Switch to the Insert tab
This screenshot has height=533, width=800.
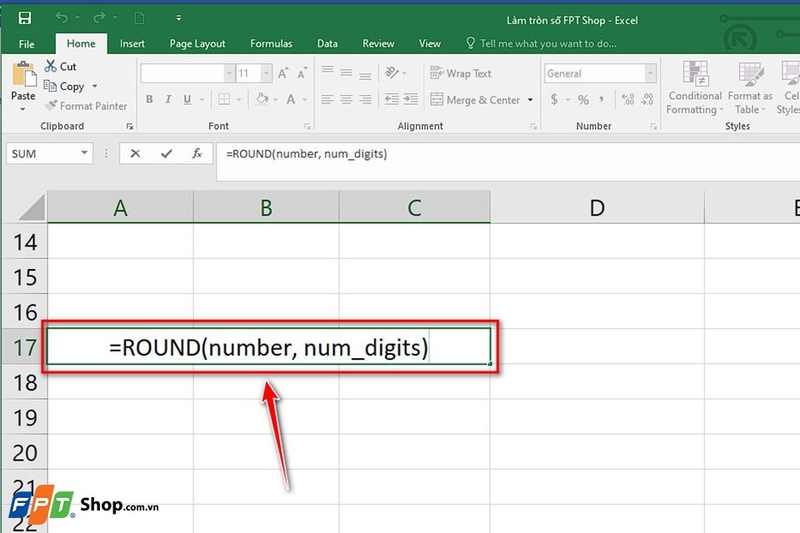(132, 44)
